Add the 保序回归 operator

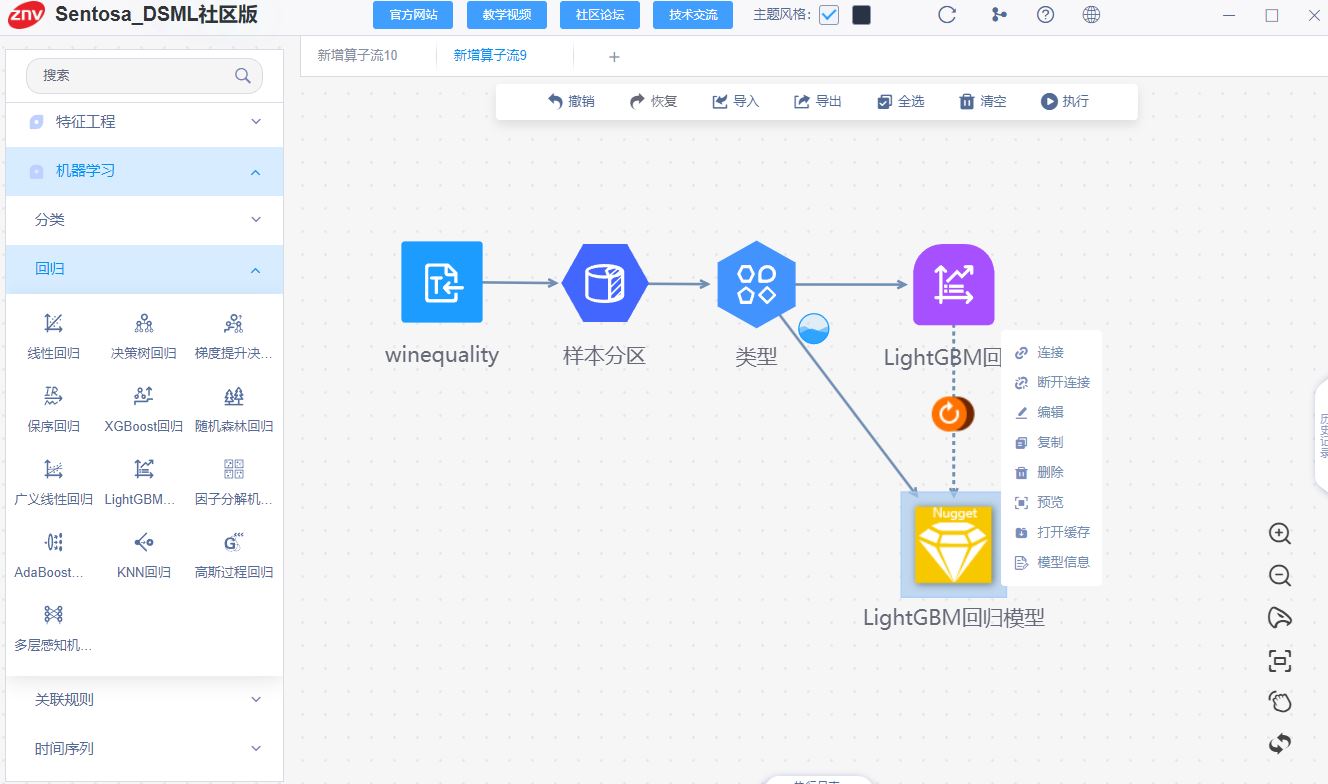pyautogui.click(x=54, y=408)
